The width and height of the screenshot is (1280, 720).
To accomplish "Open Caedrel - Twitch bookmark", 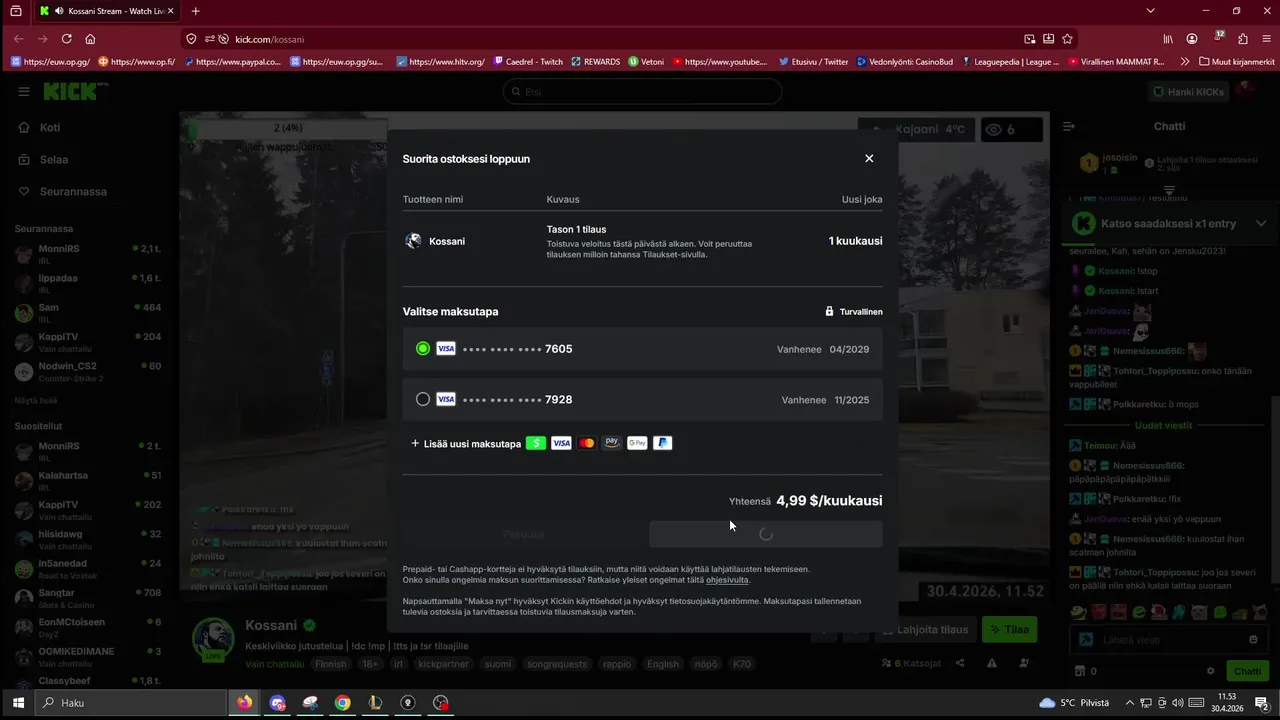I will pyautogui.click(x=527, y=61).
